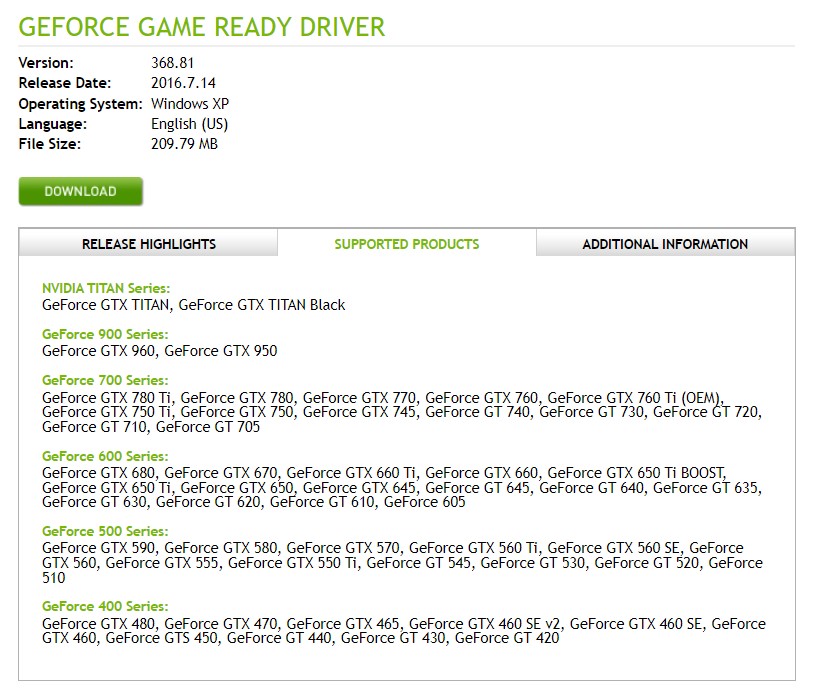Viewport: 813px width, 694px height.
Task: Click the GeForce GT 710 entry
Action: click(x=94, y=427)
